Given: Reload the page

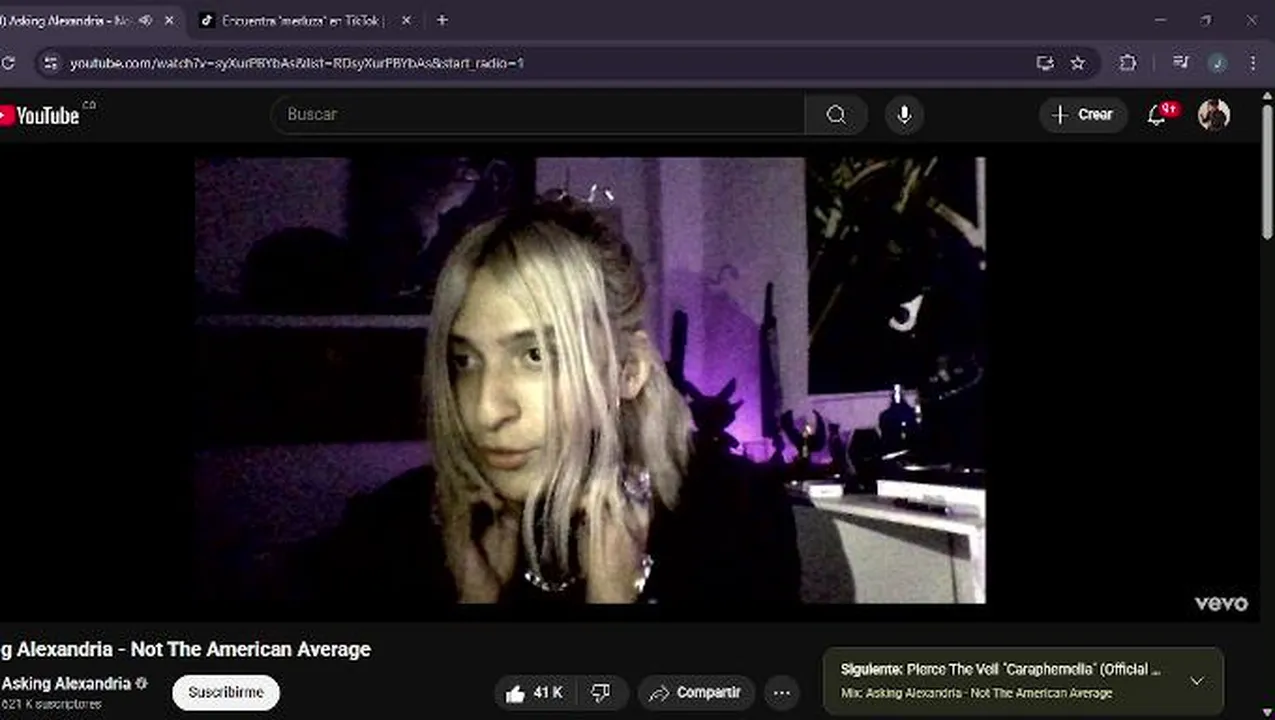Looking at the screenshot, I should pyautogui.click(x=8, y=63).
